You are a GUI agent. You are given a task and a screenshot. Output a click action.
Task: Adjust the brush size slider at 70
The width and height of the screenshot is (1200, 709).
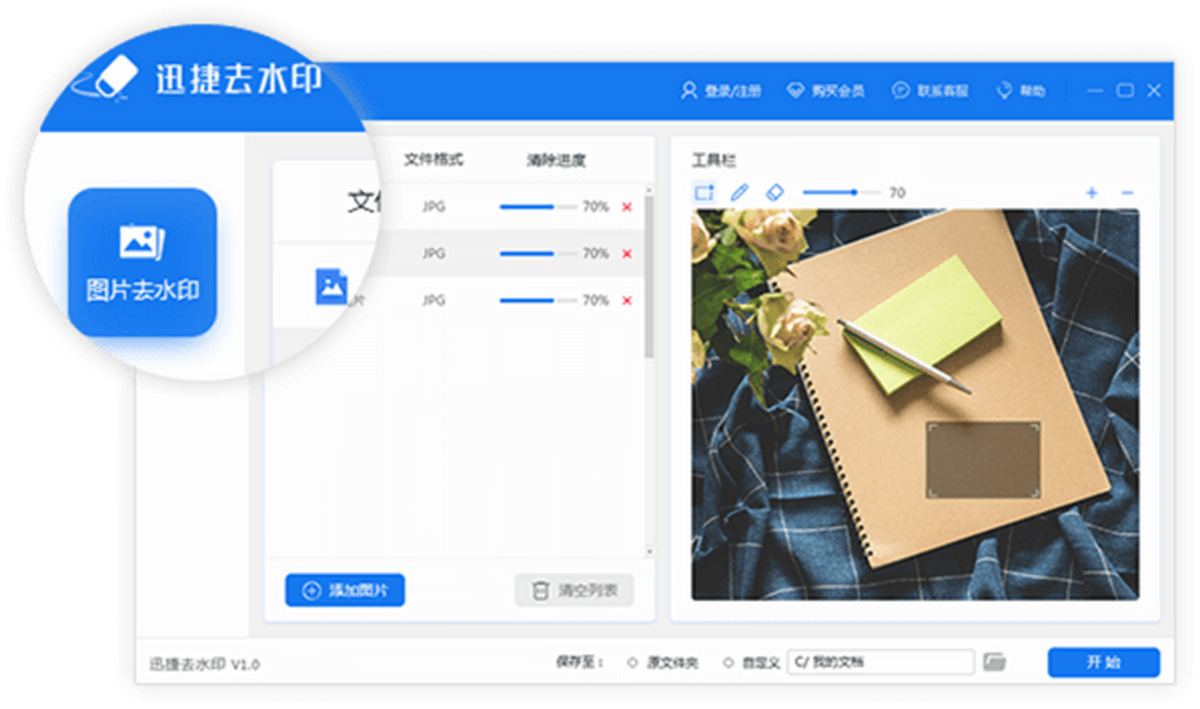[853, 192]
